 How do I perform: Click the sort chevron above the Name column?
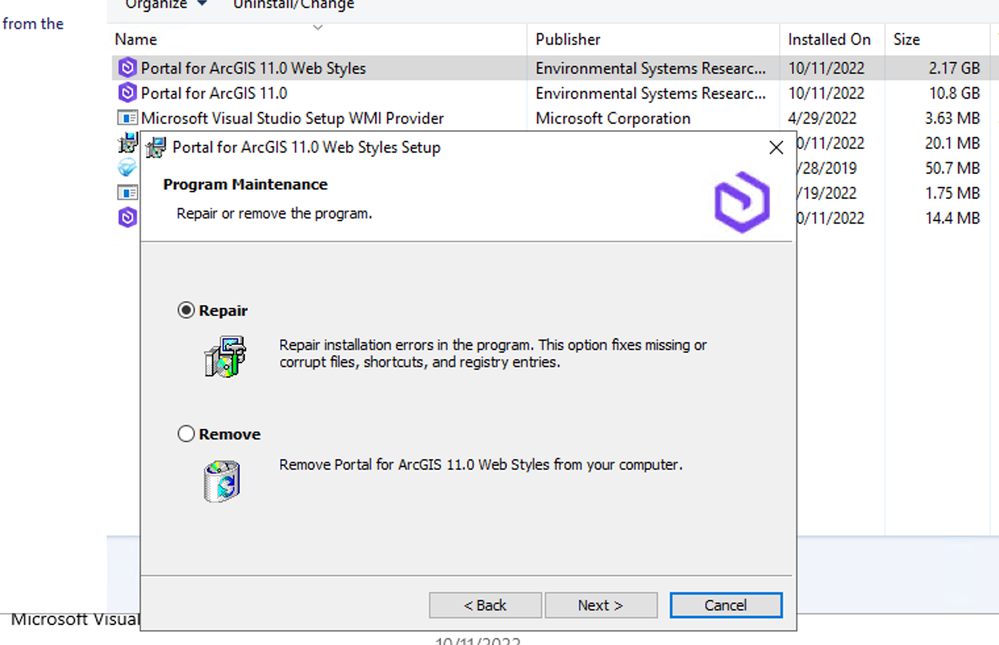318,27
